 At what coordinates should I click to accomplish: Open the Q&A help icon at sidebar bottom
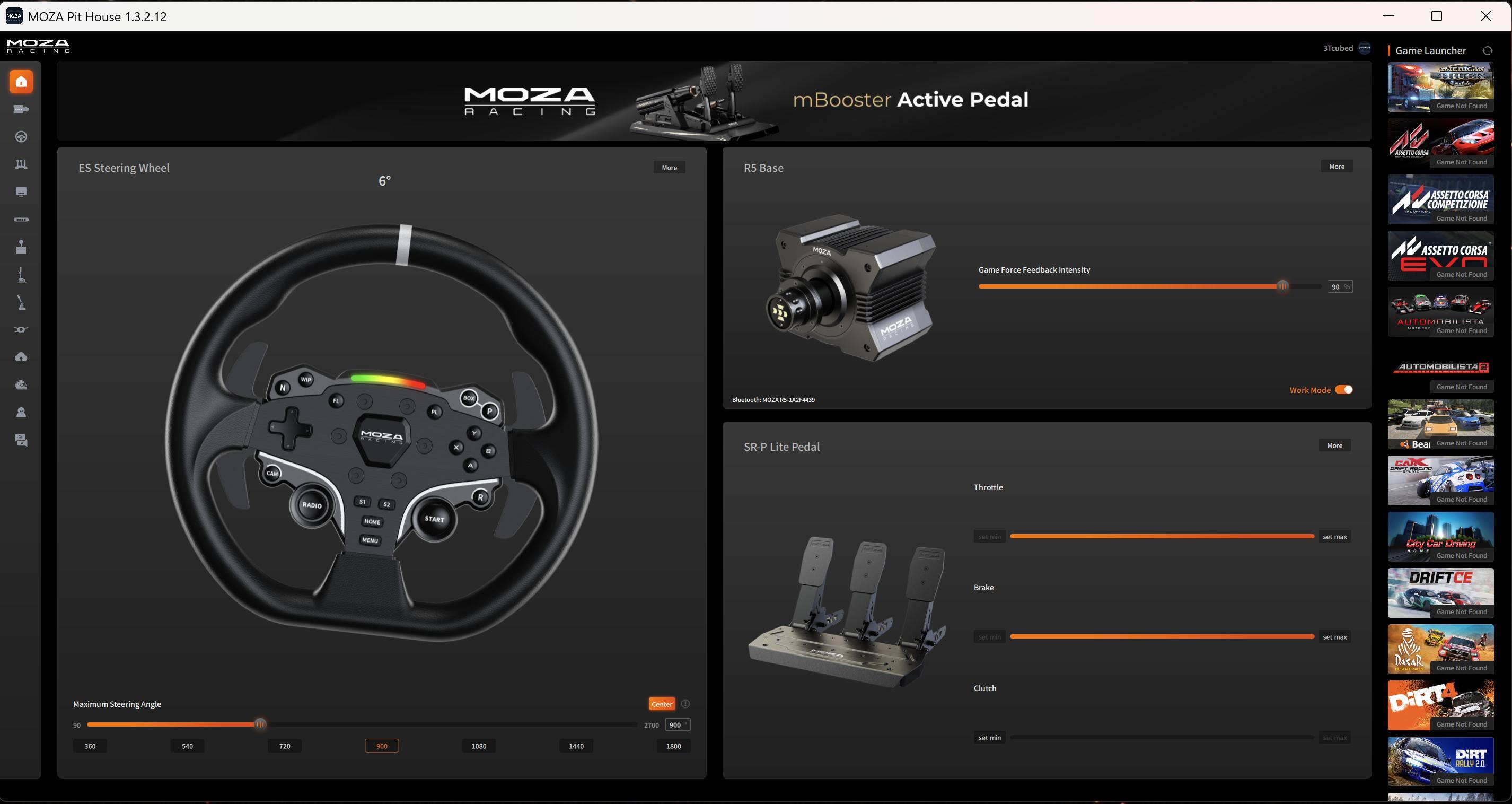(x=21, y=440)
